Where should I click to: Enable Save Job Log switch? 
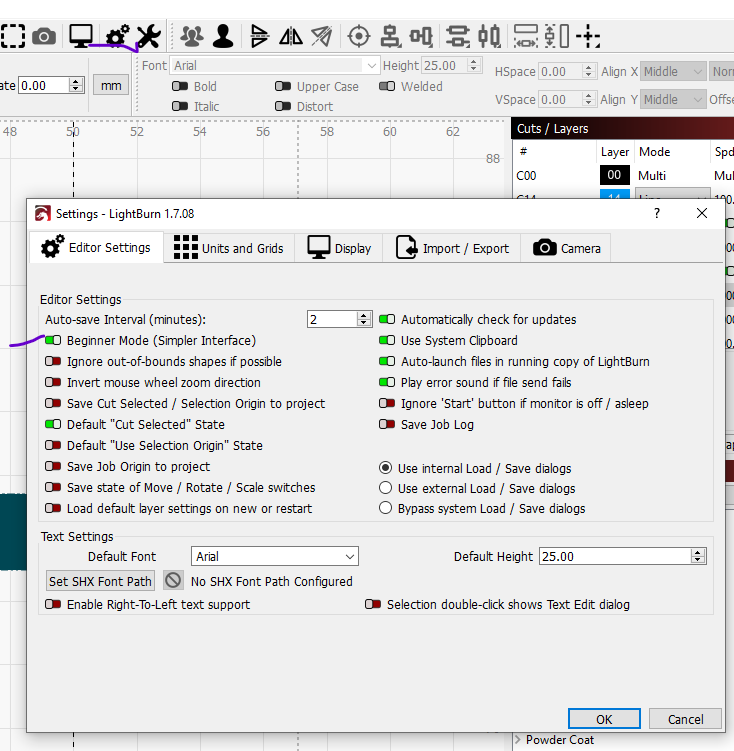[387, 424]
